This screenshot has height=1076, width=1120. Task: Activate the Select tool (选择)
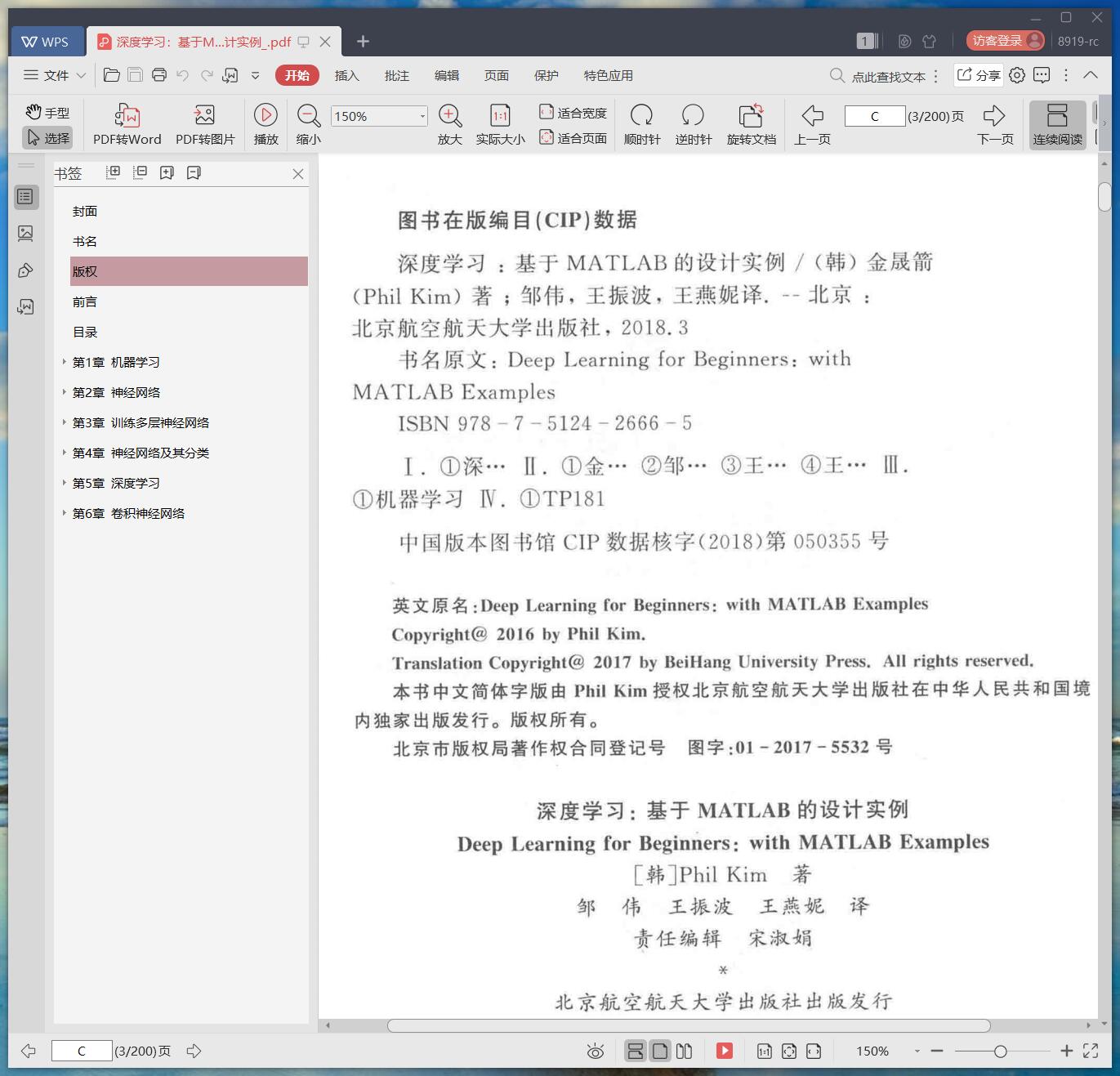coord(47,138)
